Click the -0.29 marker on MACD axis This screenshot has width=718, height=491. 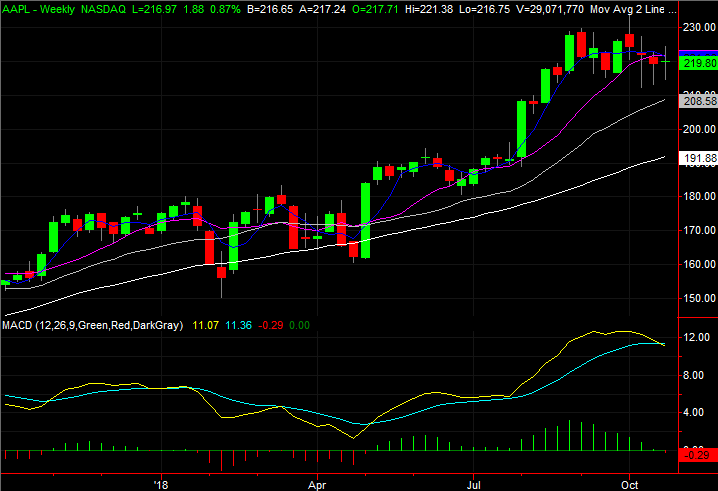pos(699,455)
